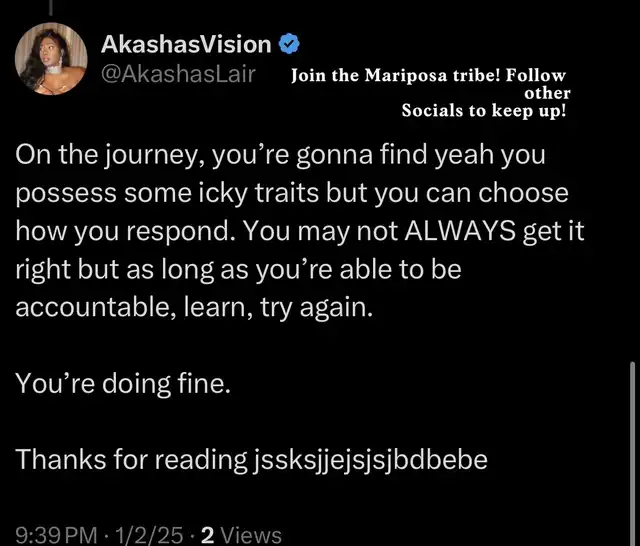Click the lone word "other" in overlay
Viewport: 640px width, 546px height.
tap(547, 93)
